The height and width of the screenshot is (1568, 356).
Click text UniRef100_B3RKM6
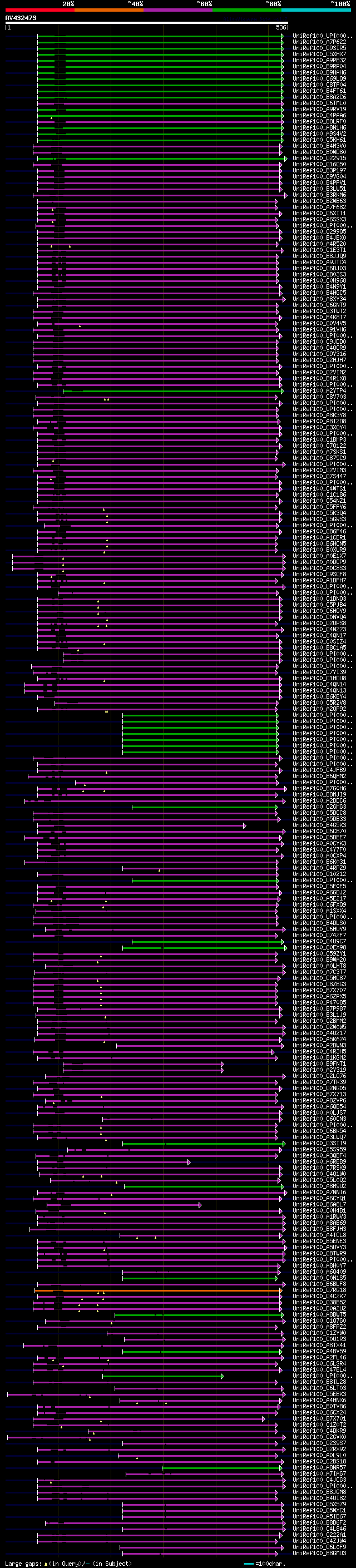319,195
